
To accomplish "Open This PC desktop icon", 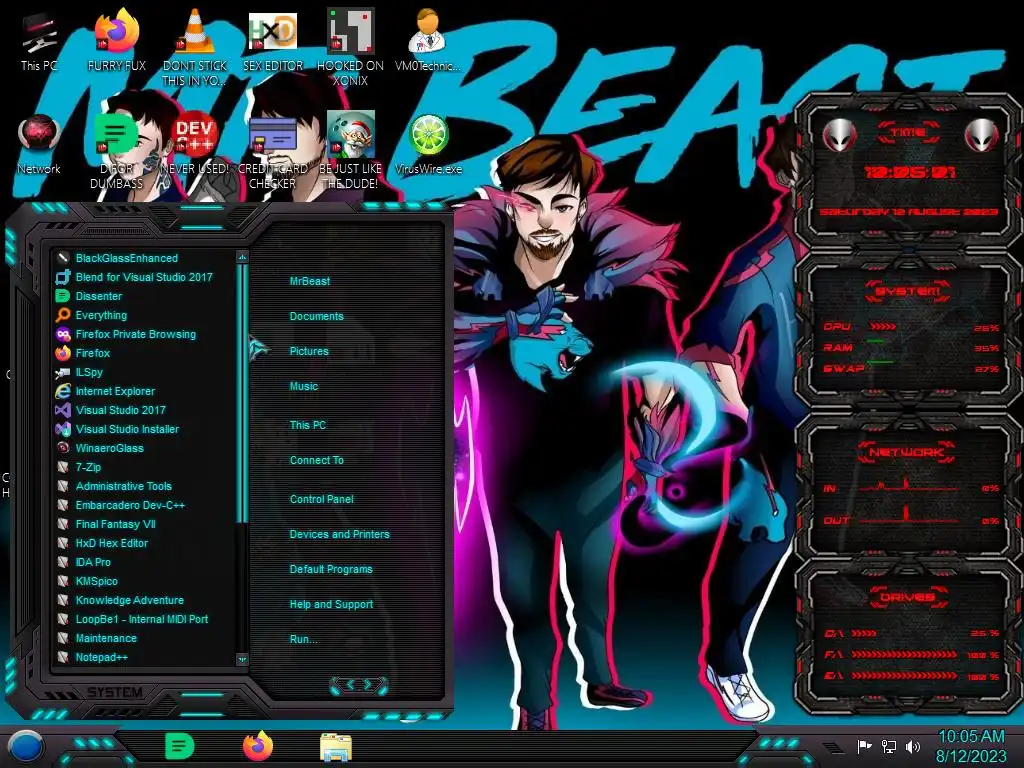I will (39, 42).
